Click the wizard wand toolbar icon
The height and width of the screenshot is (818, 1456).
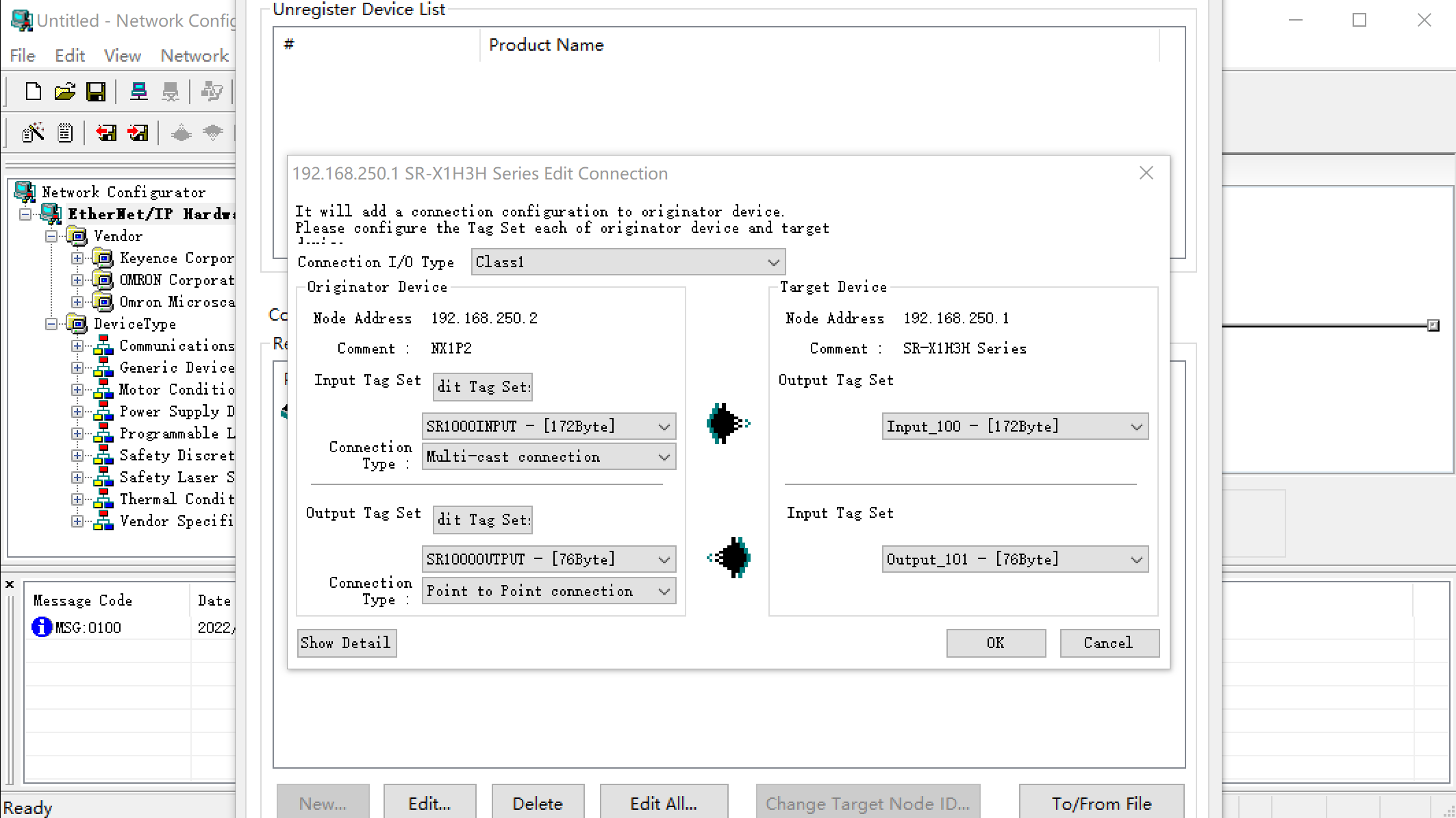click(x=33, y=132)
